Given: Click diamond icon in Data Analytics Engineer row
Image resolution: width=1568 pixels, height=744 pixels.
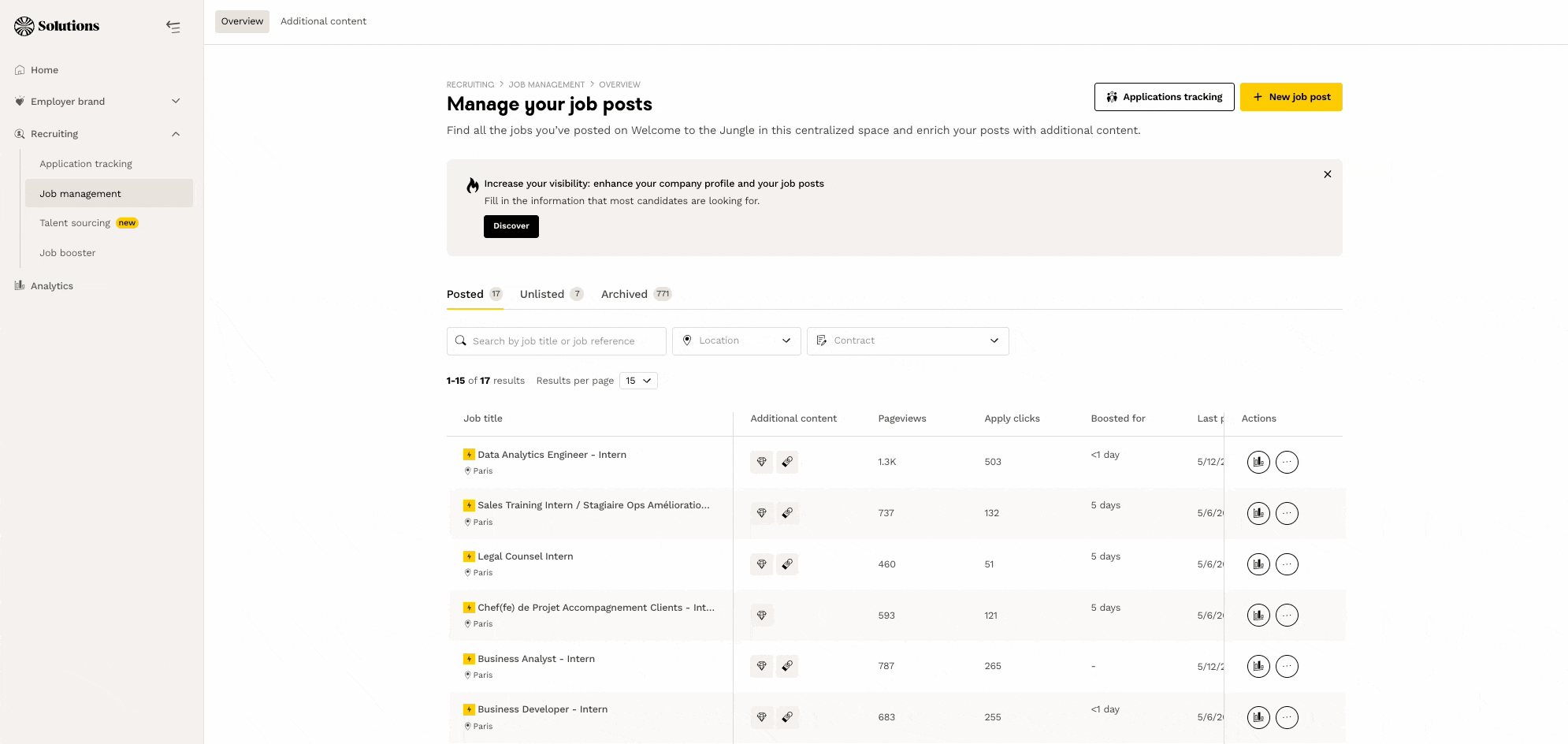Looking at the screenshot, I should point(761,462).
